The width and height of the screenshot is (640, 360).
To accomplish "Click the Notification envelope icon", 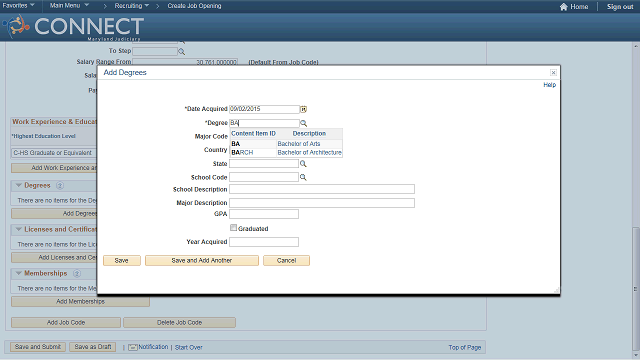I will coord(133,347).
